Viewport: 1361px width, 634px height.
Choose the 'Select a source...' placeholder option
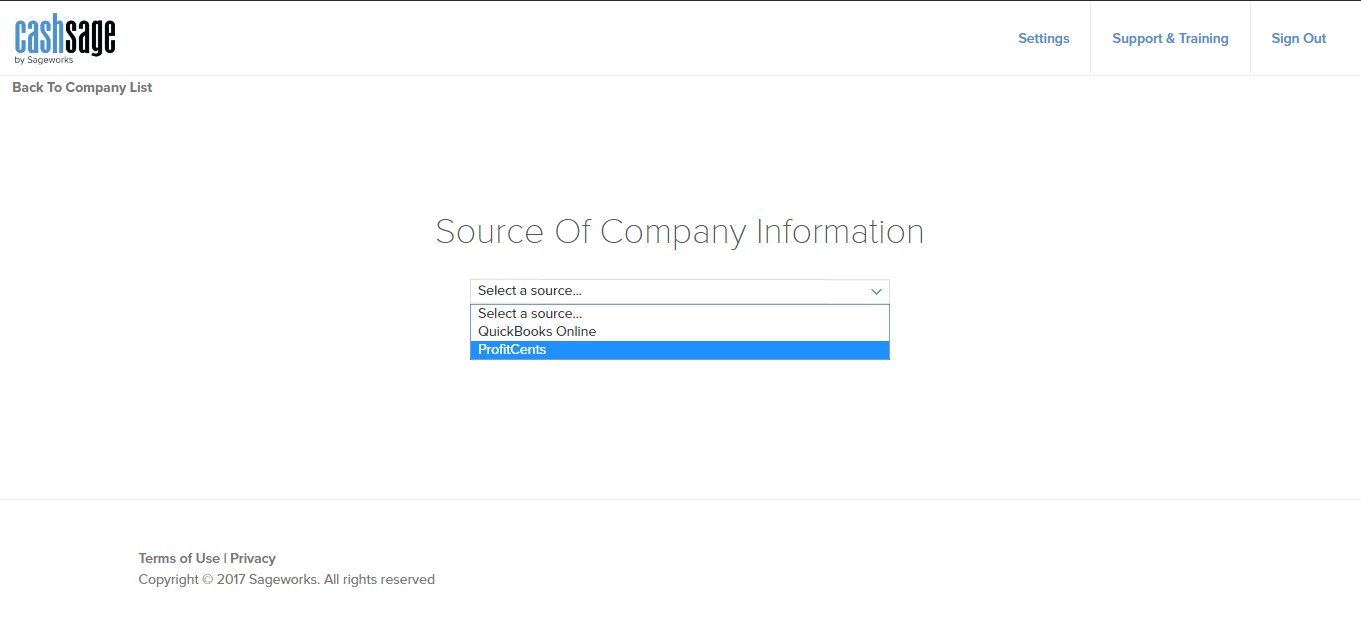click(x=680, y=314)
